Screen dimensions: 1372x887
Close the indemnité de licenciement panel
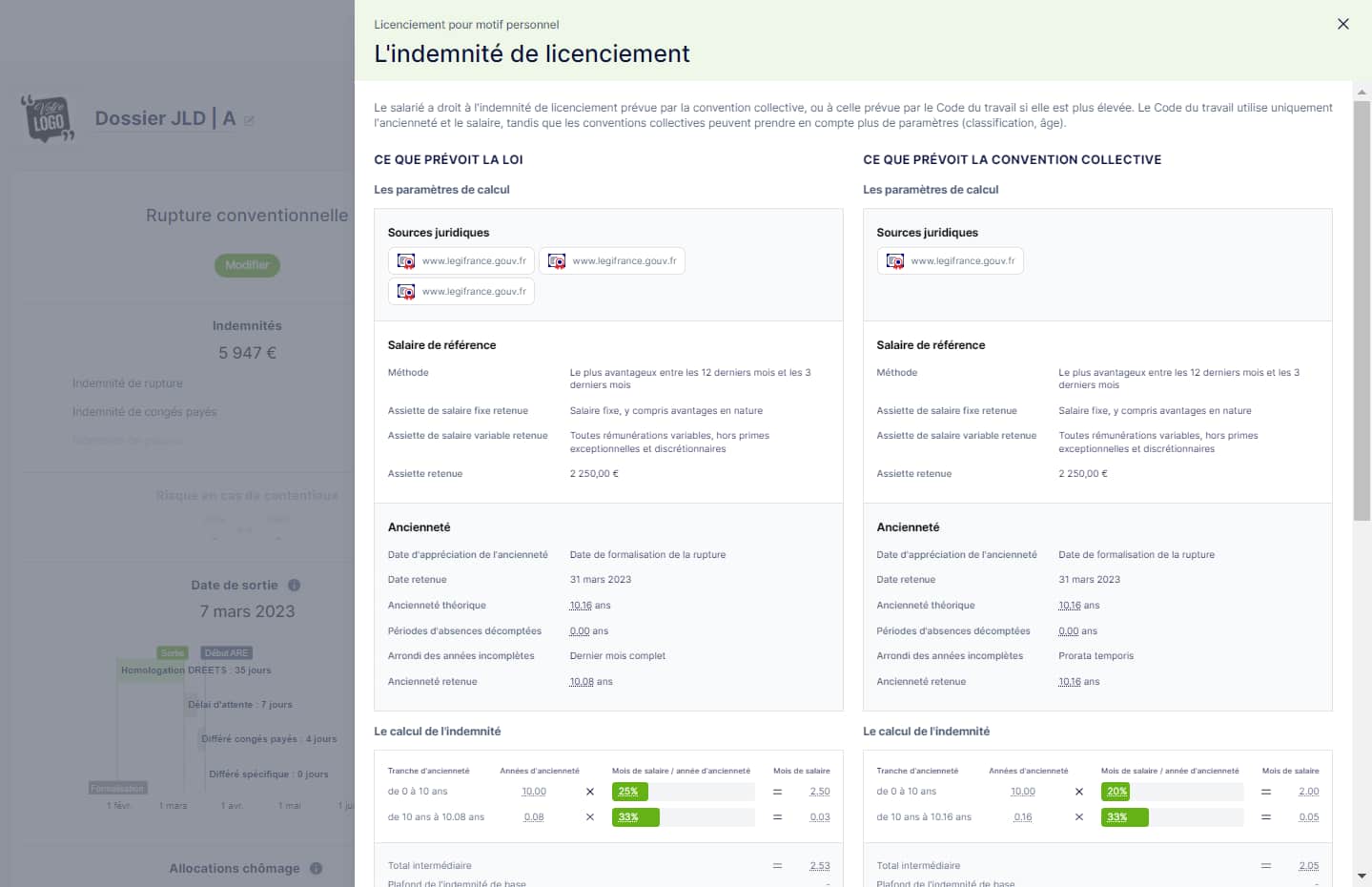pos(1342,24)
